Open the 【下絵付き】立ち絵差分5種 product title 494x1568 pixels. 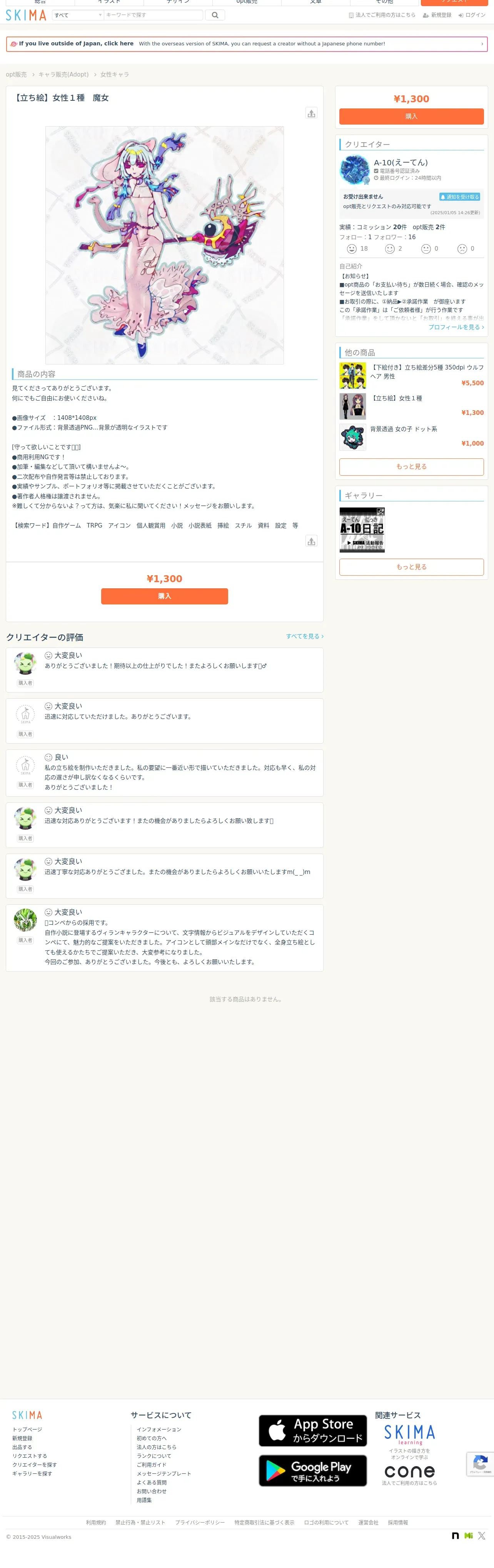click(427, 372)
